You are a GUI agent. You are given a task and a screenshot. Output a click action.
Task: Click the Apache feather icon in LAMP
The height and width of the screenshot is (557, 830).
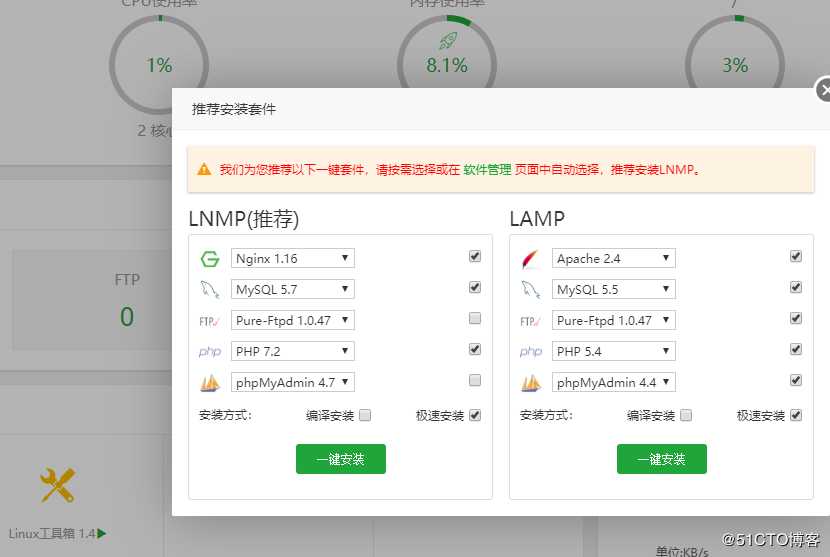[x=530, y=259]
